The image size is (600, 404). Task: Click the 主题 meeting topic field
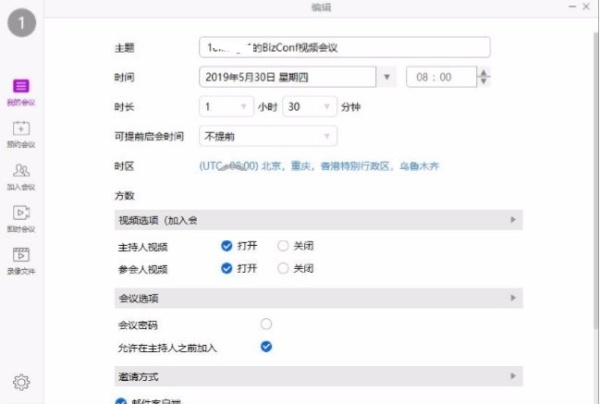coord(344,47)
